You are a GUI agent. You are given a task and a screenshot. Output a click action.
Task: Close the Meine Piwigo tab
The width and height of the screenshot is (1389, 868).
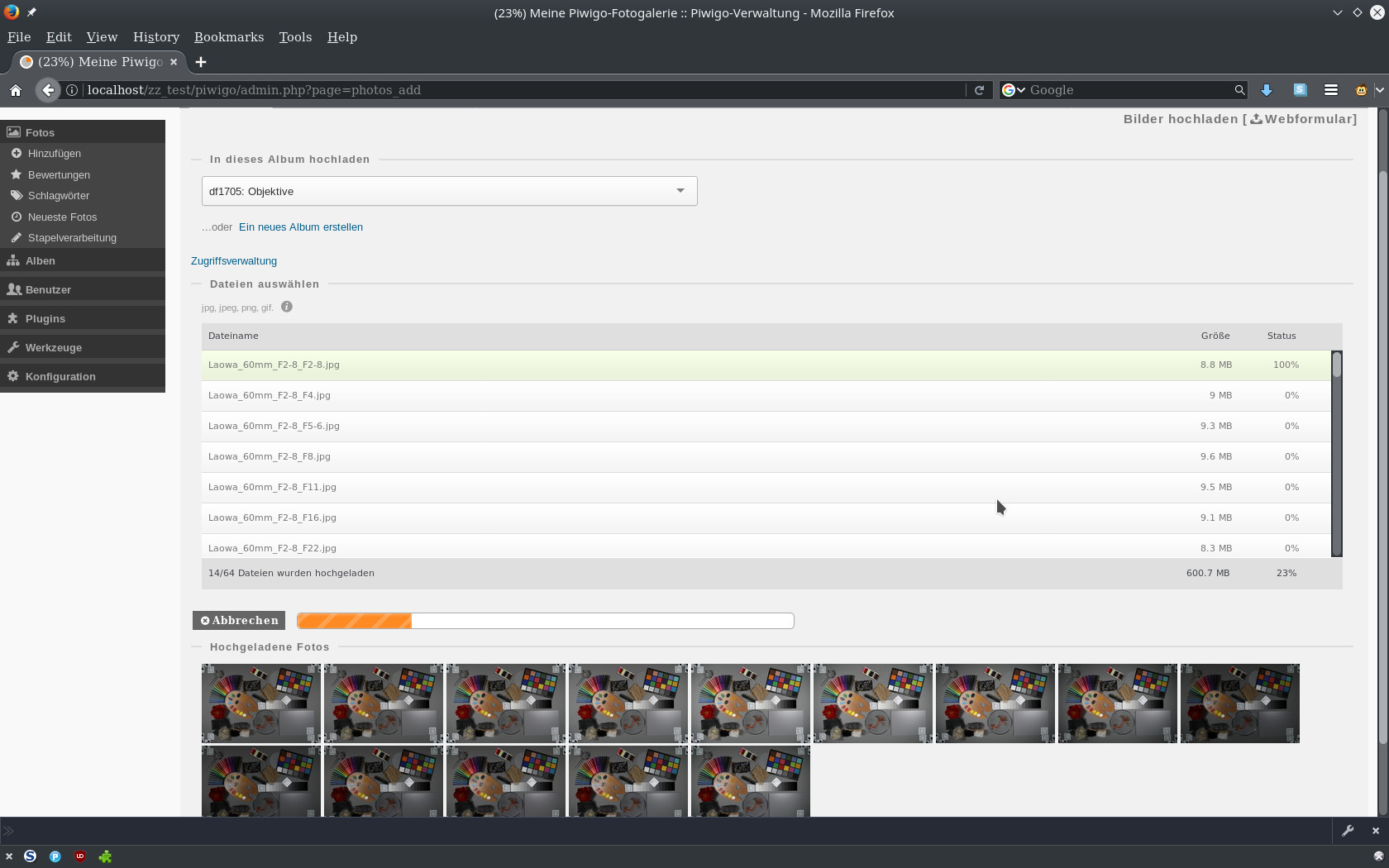coord(174,62)
